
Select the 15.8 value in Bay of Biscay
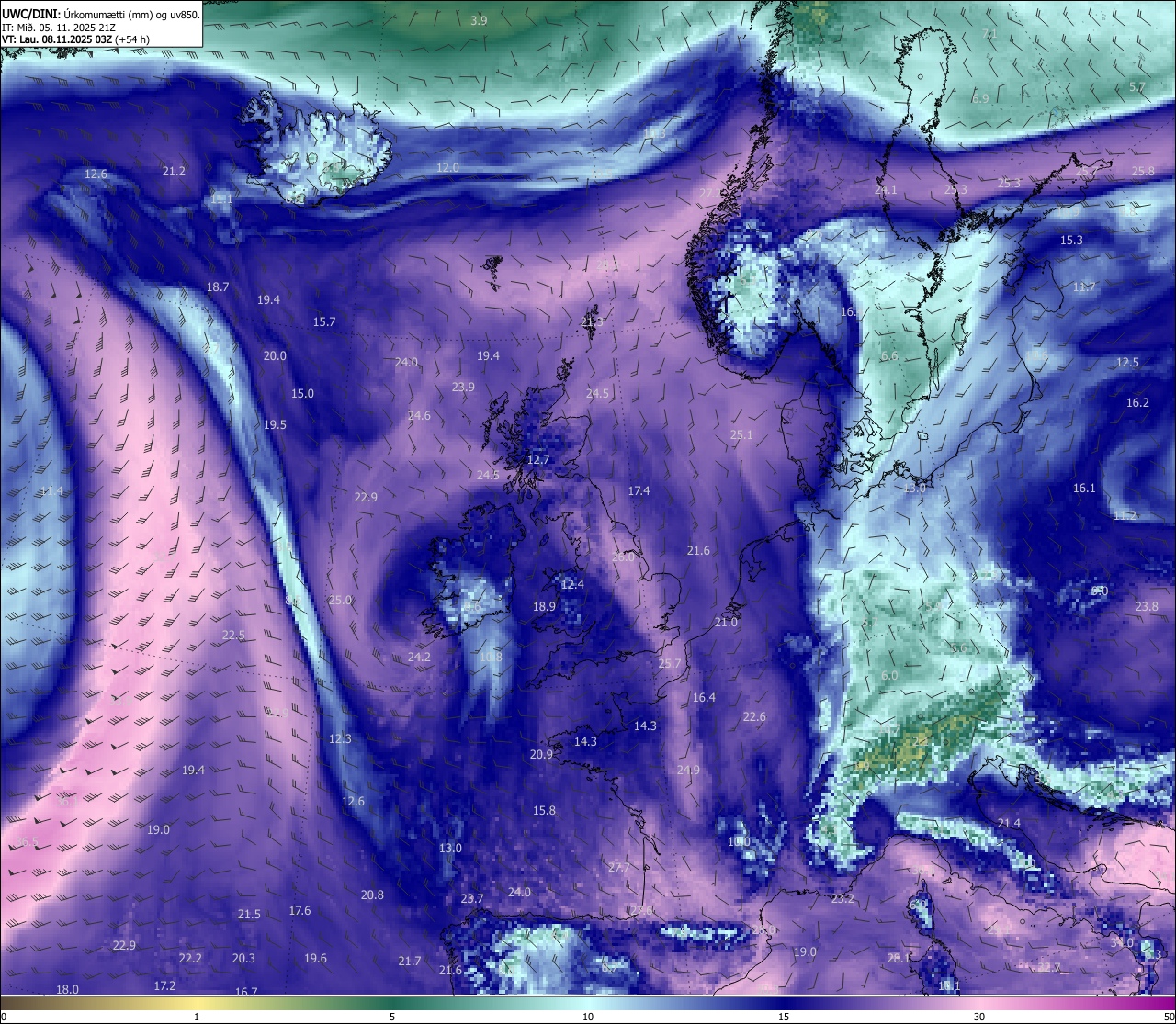(x=544, y=810)
